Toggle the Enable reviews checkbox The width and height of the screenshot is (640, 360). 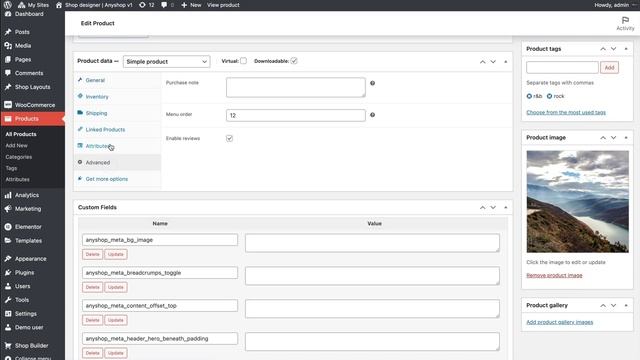pyautogui.click(x=229, y=138)
